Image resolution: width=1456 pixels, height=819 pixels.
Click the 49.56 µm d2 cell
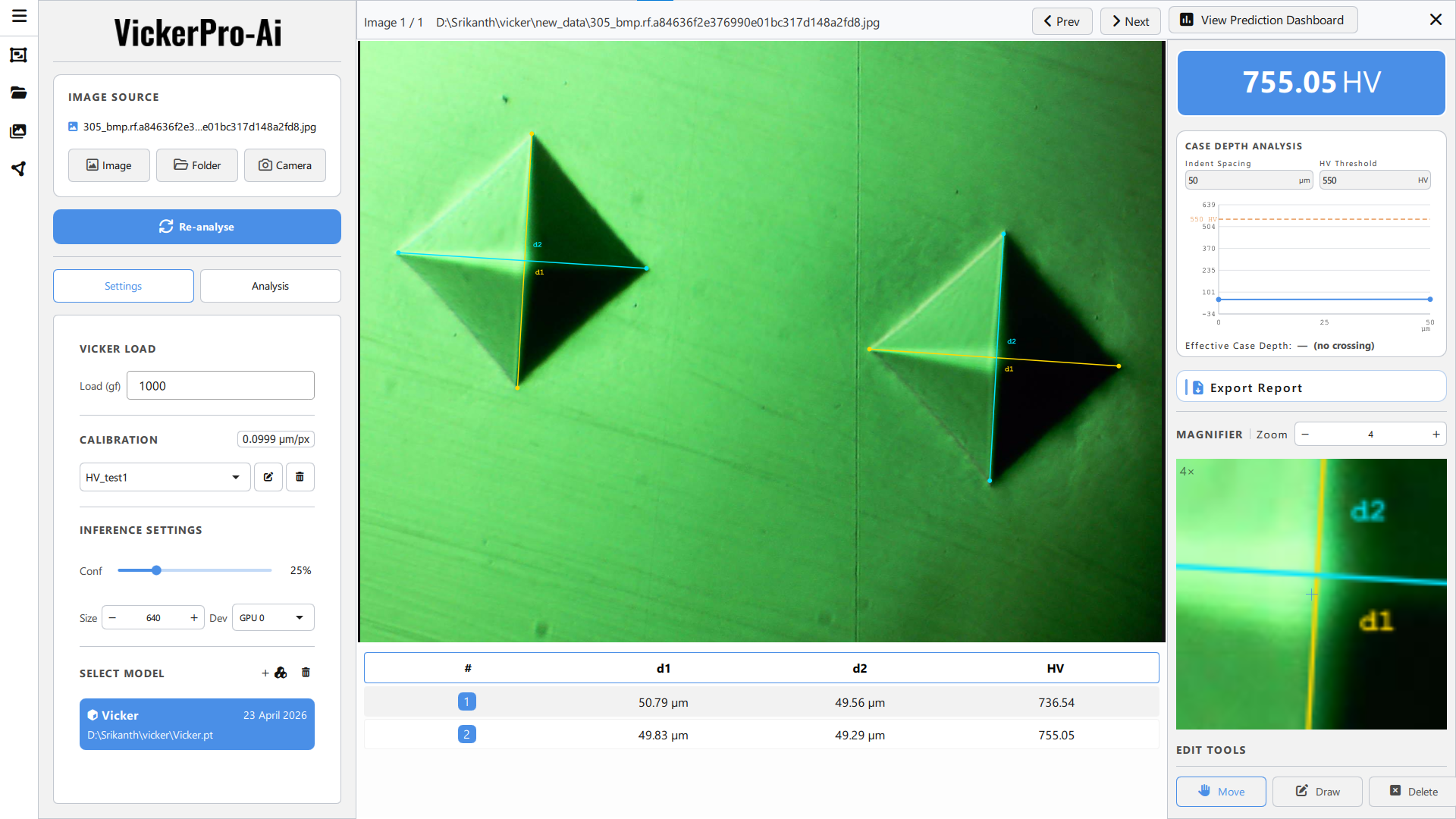coord(860,703)
